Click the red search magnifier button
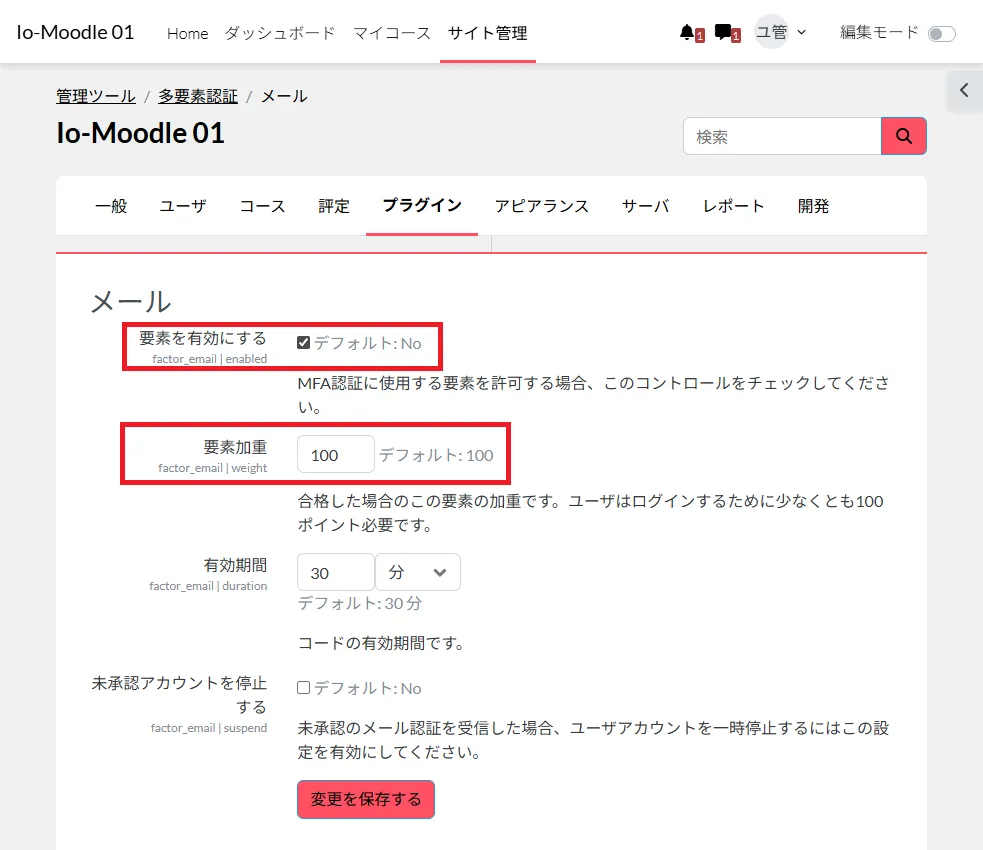Screen dimensions: 983x850 pos(903,136)
